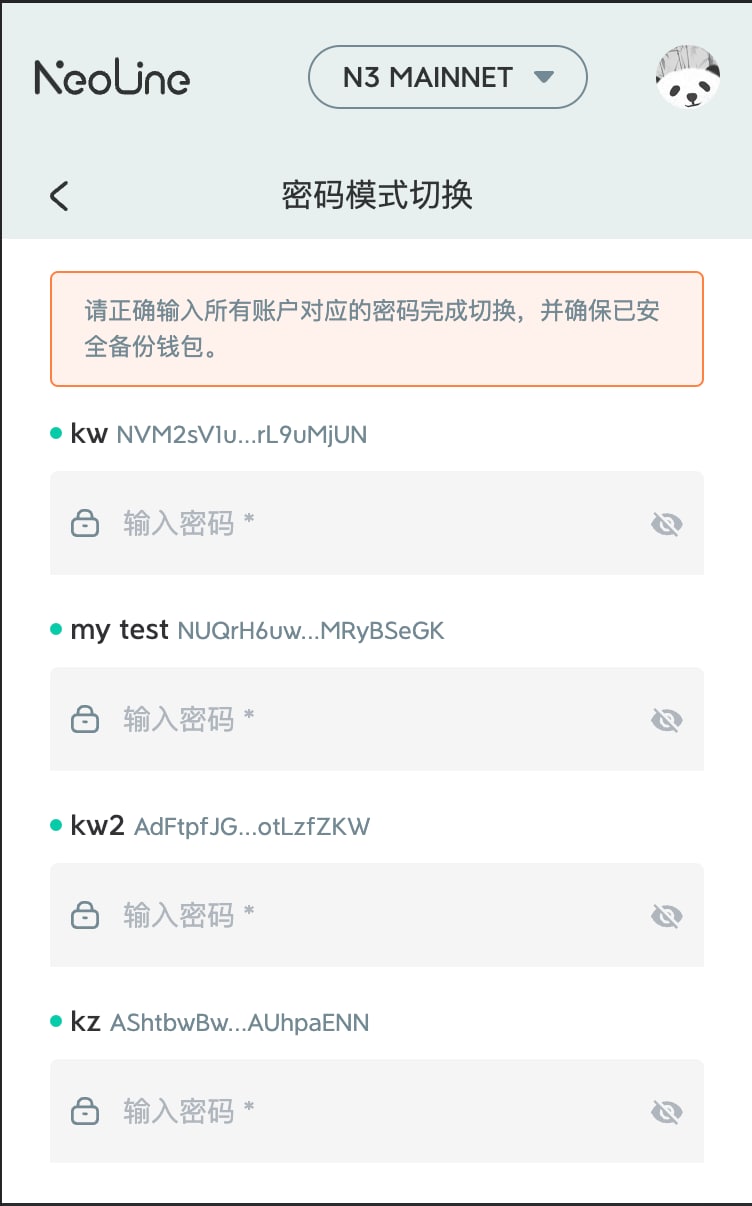Click the lock icon for kw2 account
This screenshot has height=1206, width=752.
[x=86, y=915]
